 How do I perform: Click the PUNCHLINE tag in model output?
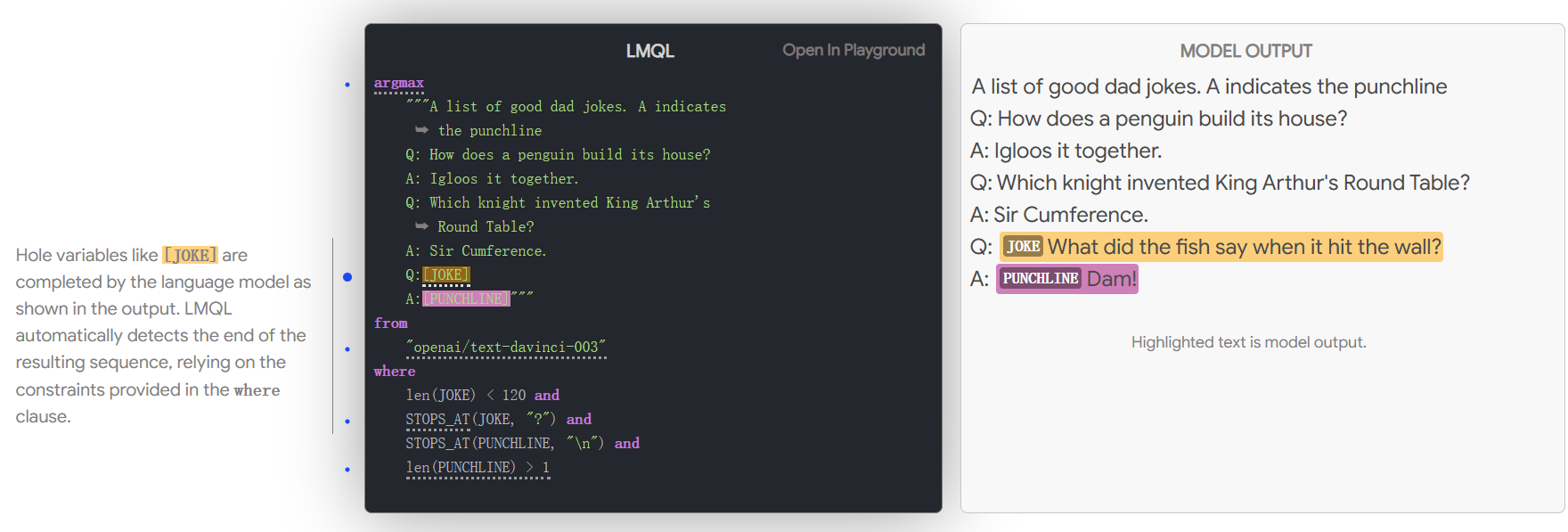[1040, 279]
